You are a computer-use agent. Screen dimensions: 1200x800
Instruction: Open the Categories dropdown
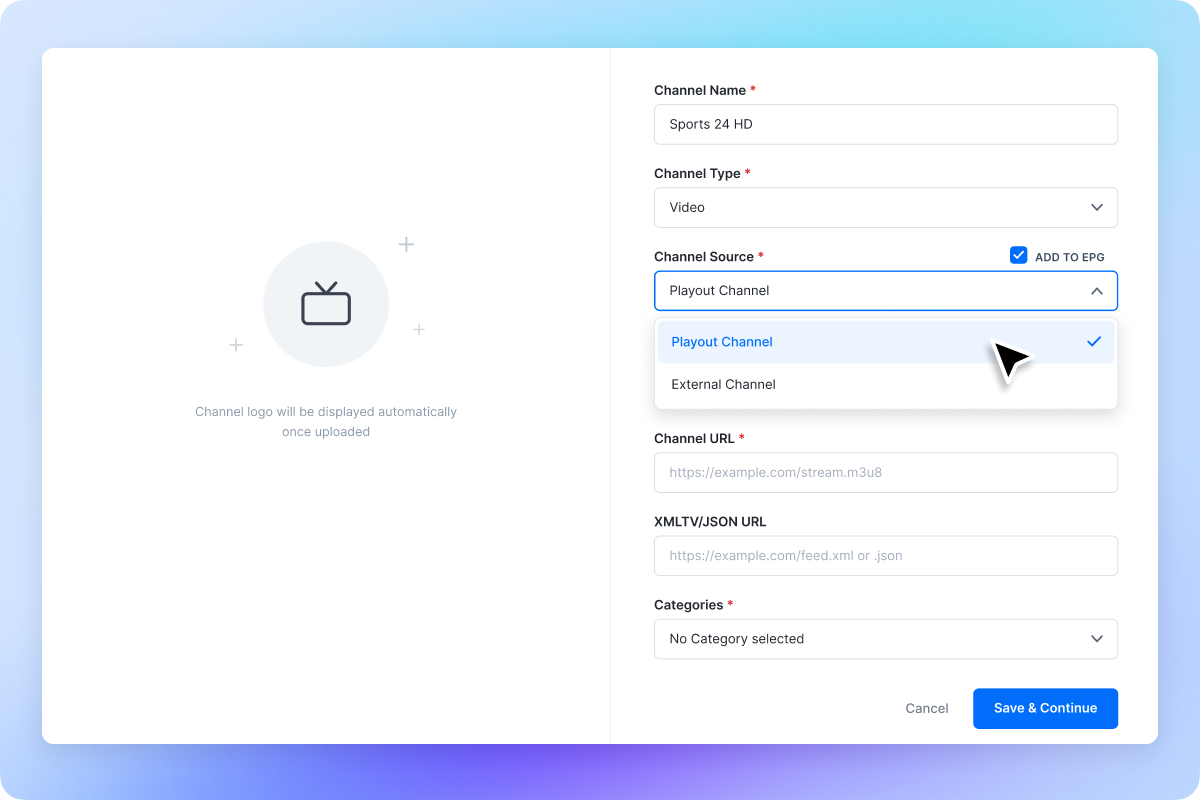click(x=886, y=639)
